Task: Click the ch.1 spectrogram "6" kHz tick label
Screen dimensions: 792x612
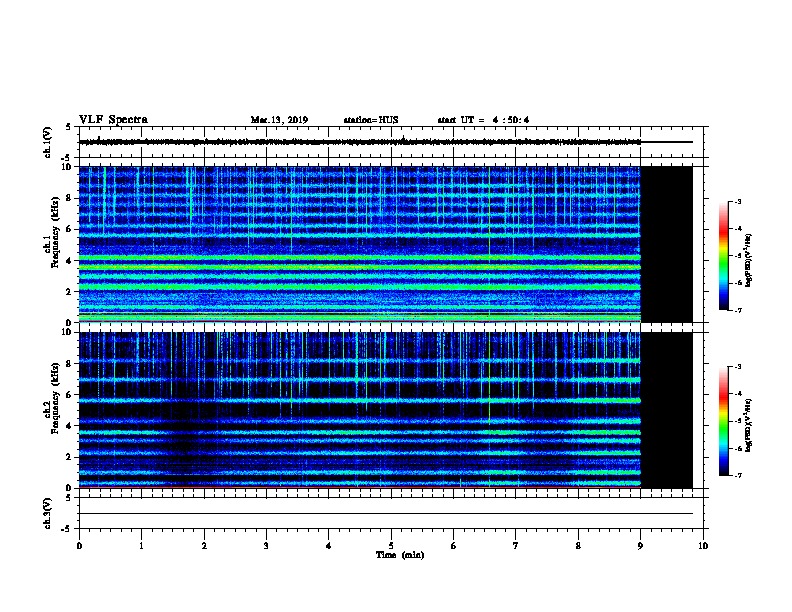Action: [70, 229]
